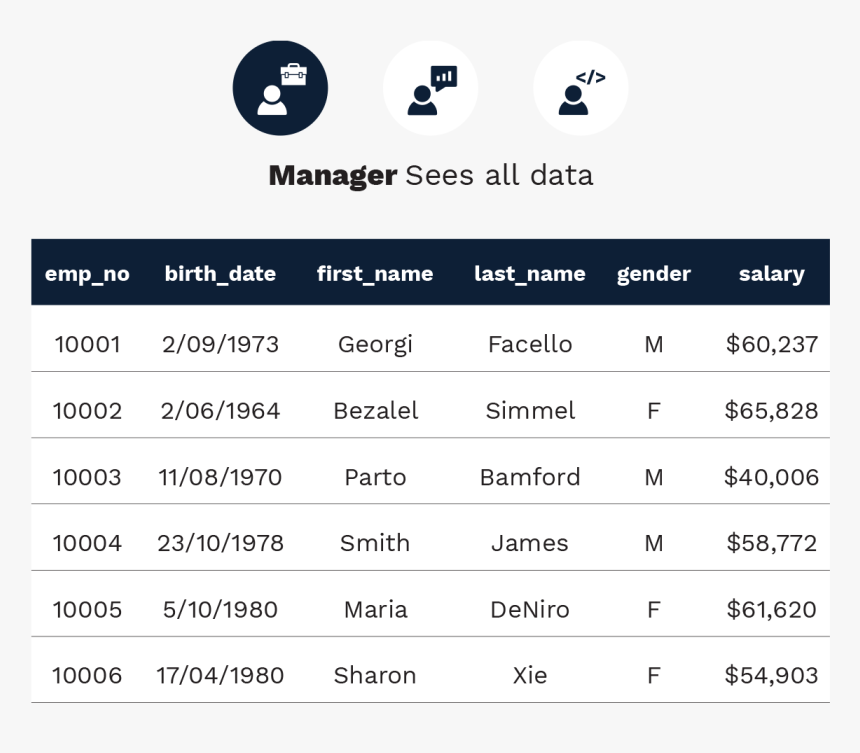Select the Manager Sees all data caption
This screenshot has width=860, height=753.
[x=431, y=175]
